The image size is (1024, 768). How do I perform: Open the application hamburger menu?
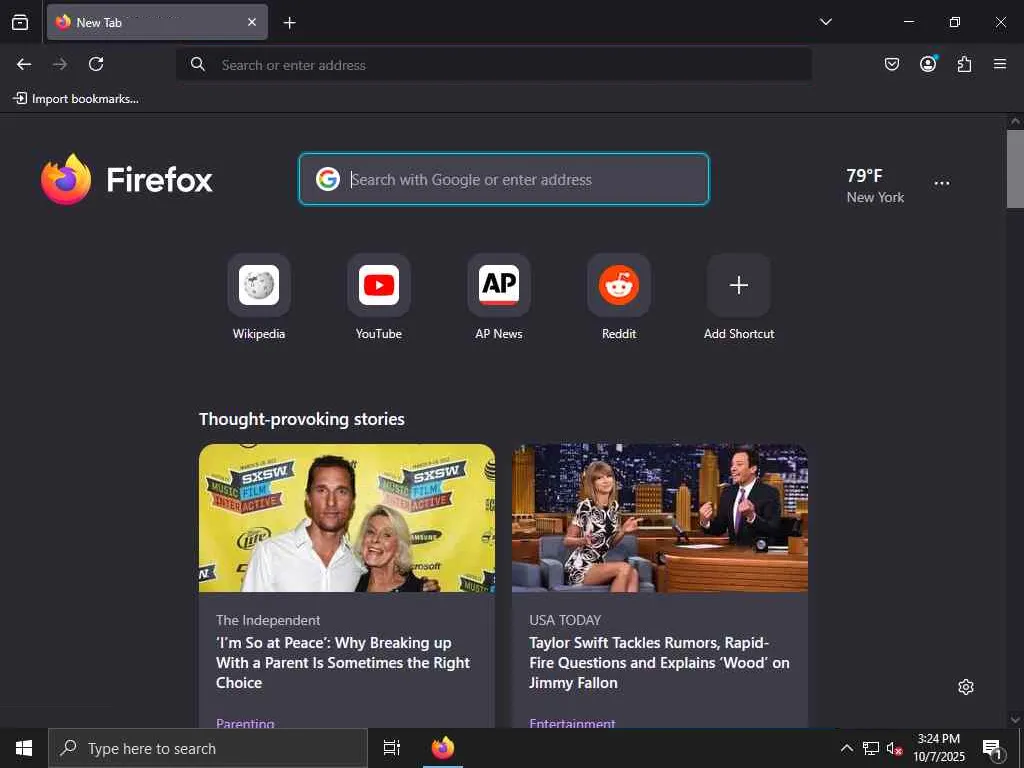(x=1000, y=64)
